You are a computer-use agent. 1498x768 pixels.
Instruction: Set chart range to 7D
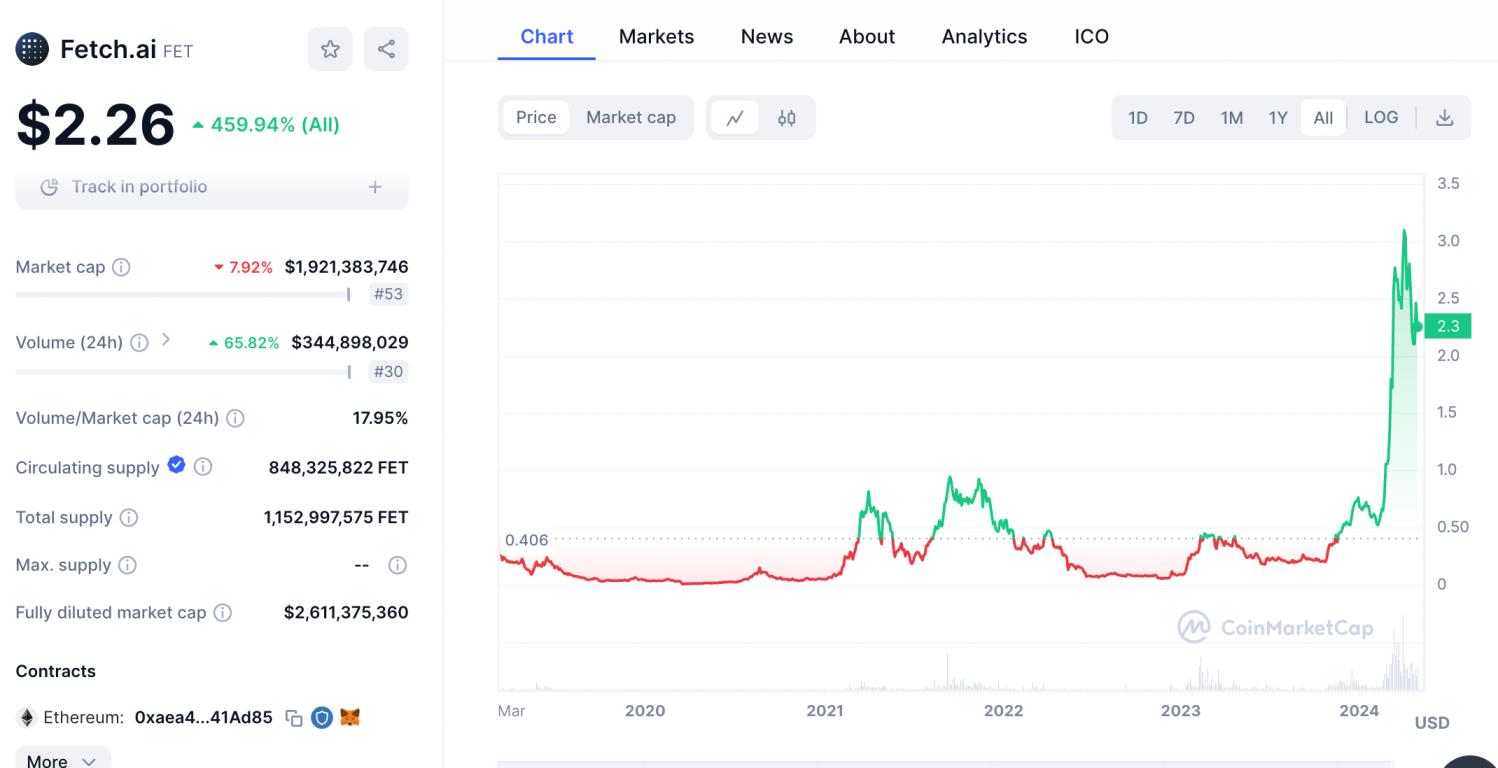tap(1184, 118)
